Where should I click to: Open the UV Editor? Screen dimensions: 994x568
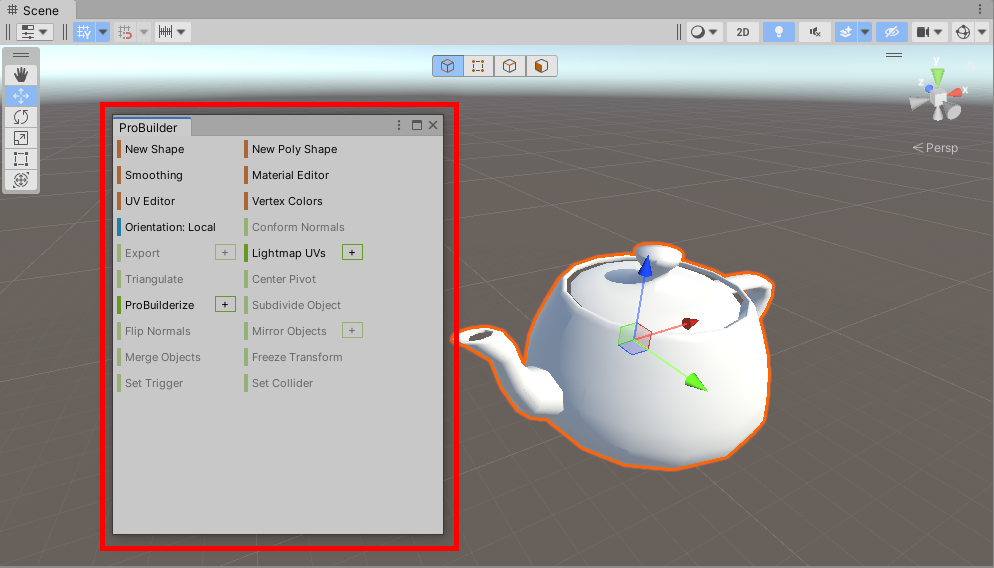click(150, 201)
